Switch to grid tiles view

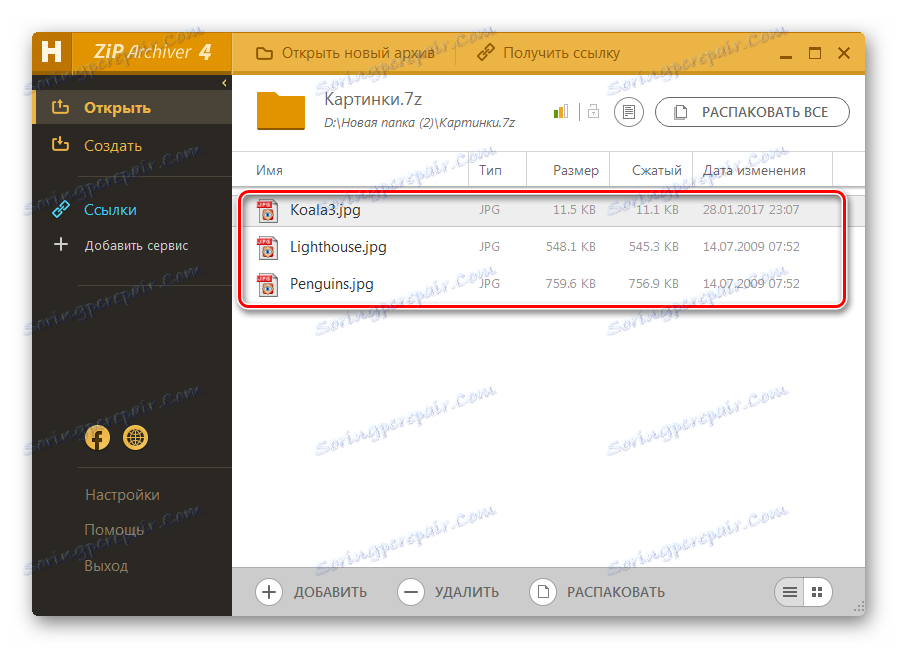817,592
